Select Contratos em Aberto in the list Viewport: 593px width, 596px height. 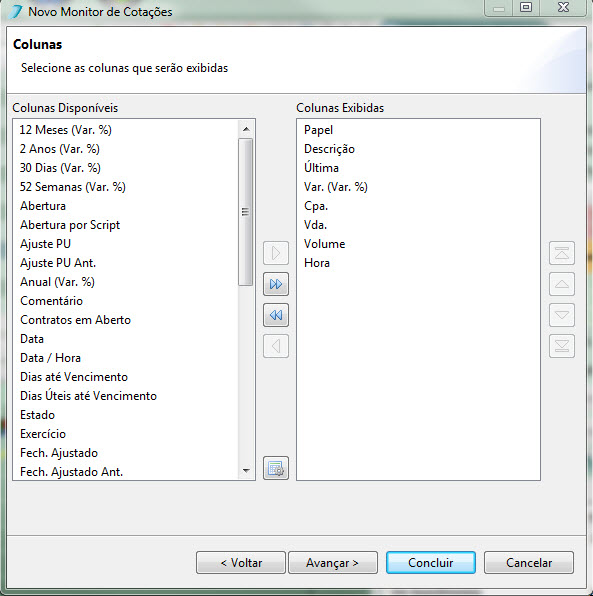point(75,320)
